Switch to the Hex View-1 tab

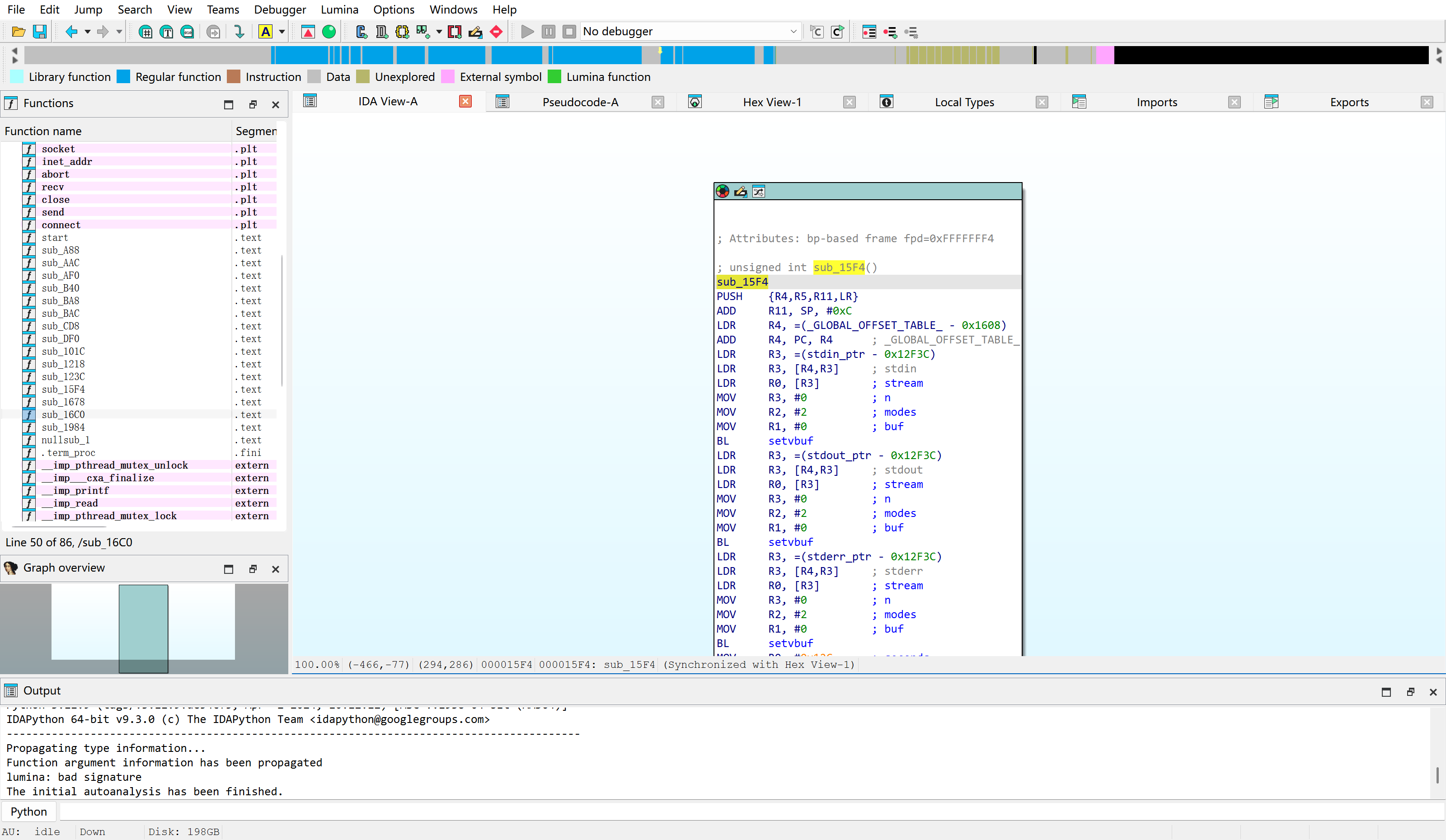[772, 102]
